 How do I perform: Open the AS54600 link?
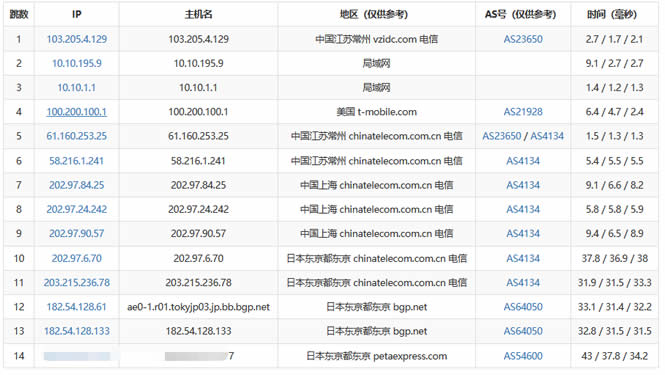523,356
